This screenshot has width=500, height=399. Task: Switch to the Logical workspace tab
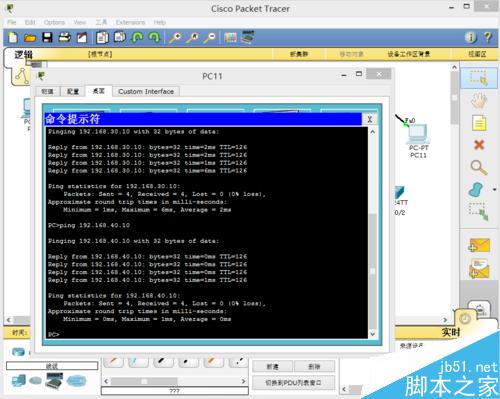pyautogui.click(x=23, y=54)
